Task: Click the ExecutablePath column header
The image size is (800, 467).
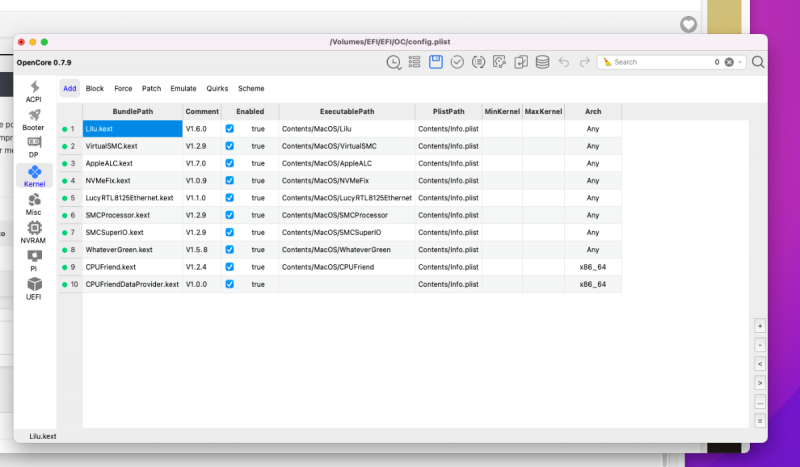Action: pyautogui.click(x=347, y=111)
